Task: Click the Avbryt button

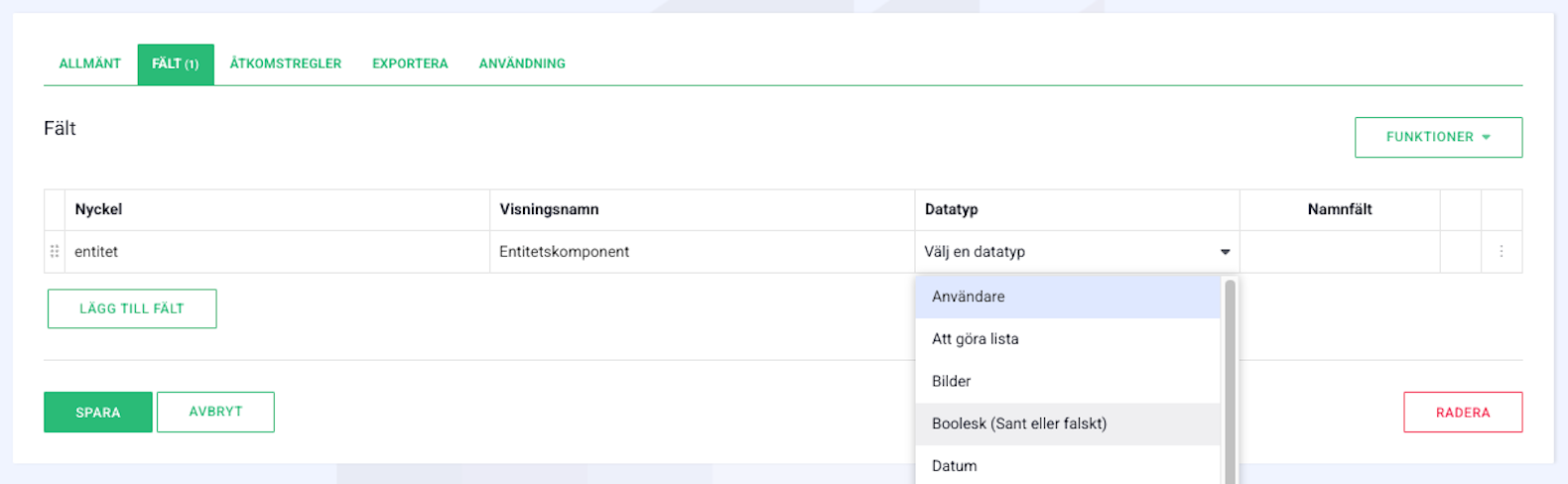Action: [215, 412]
